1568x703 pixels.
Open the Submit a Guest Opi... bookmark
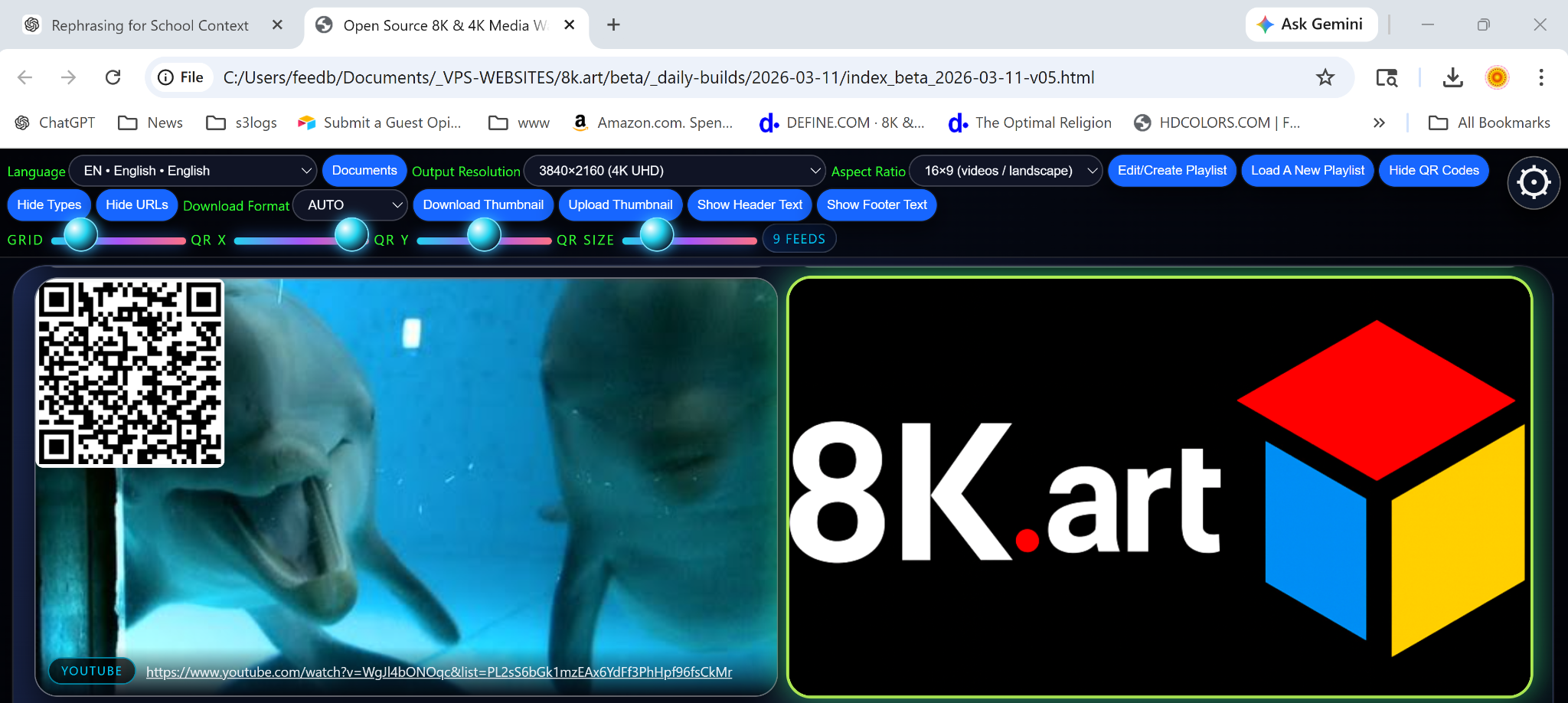[380, 123]
